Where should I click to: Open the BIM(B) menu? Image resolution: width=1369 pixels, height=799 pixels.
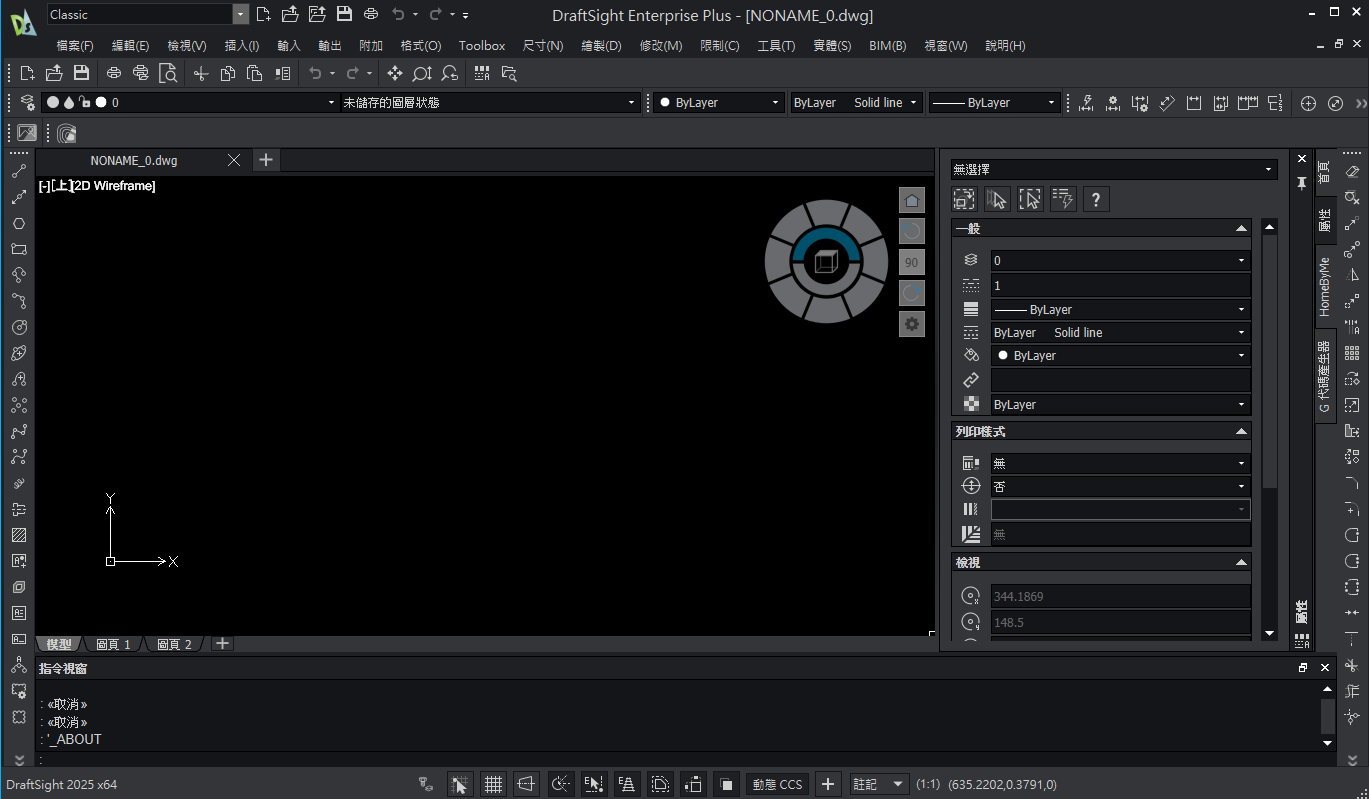[x=888, y=46]
